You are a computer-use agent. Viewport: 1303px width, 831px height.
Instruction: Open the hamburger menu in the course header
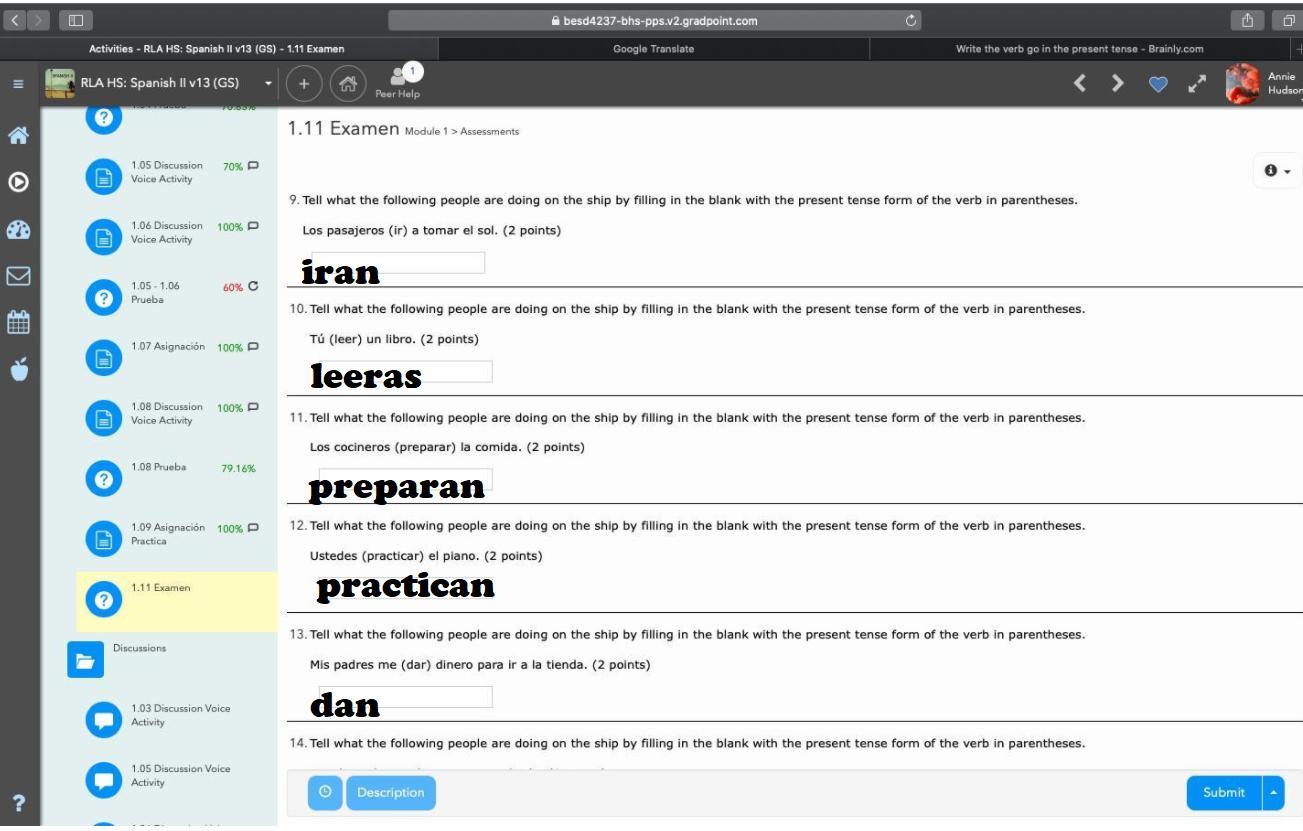[19, 84]
